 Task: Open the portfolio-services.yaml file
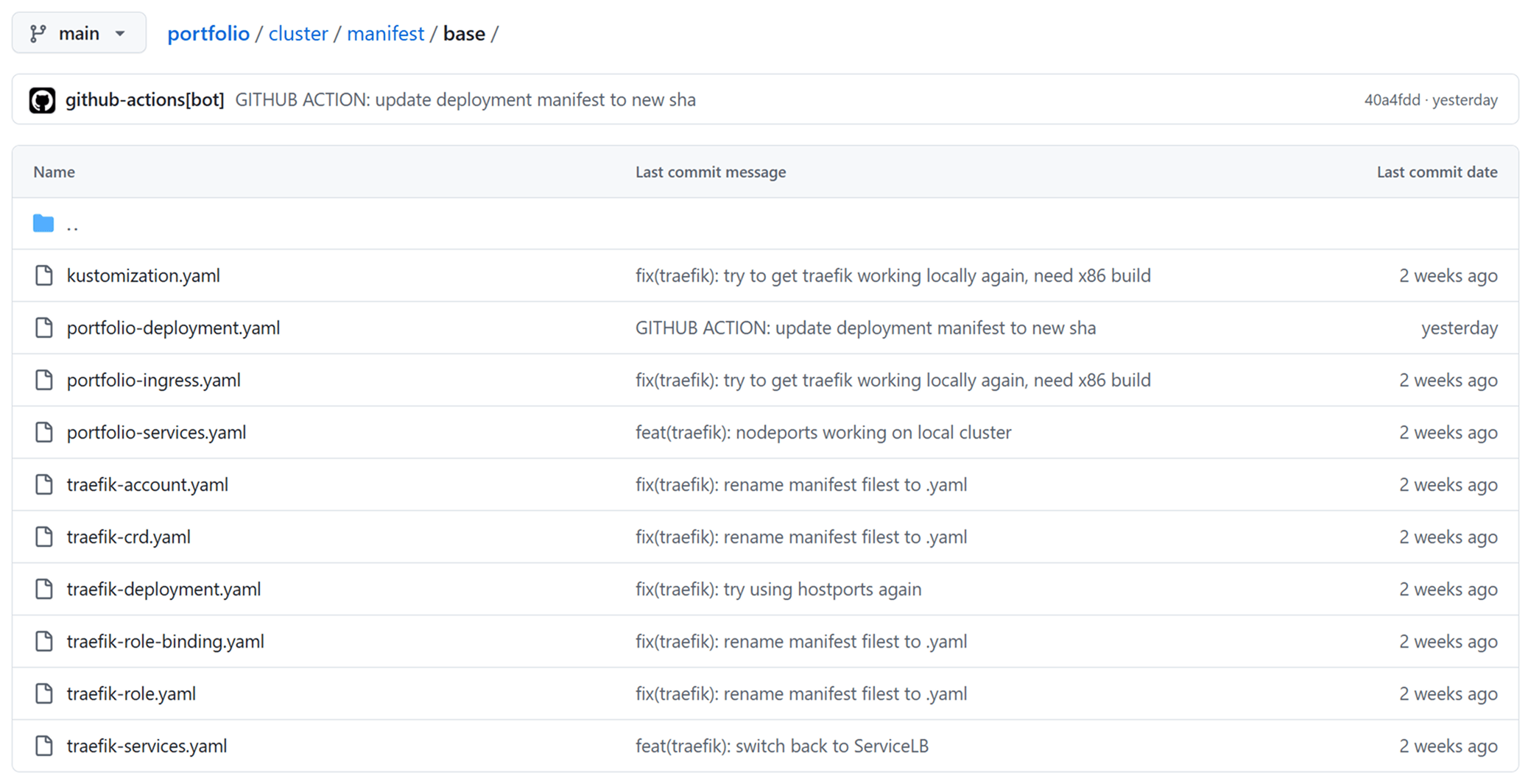click(155, 432)
